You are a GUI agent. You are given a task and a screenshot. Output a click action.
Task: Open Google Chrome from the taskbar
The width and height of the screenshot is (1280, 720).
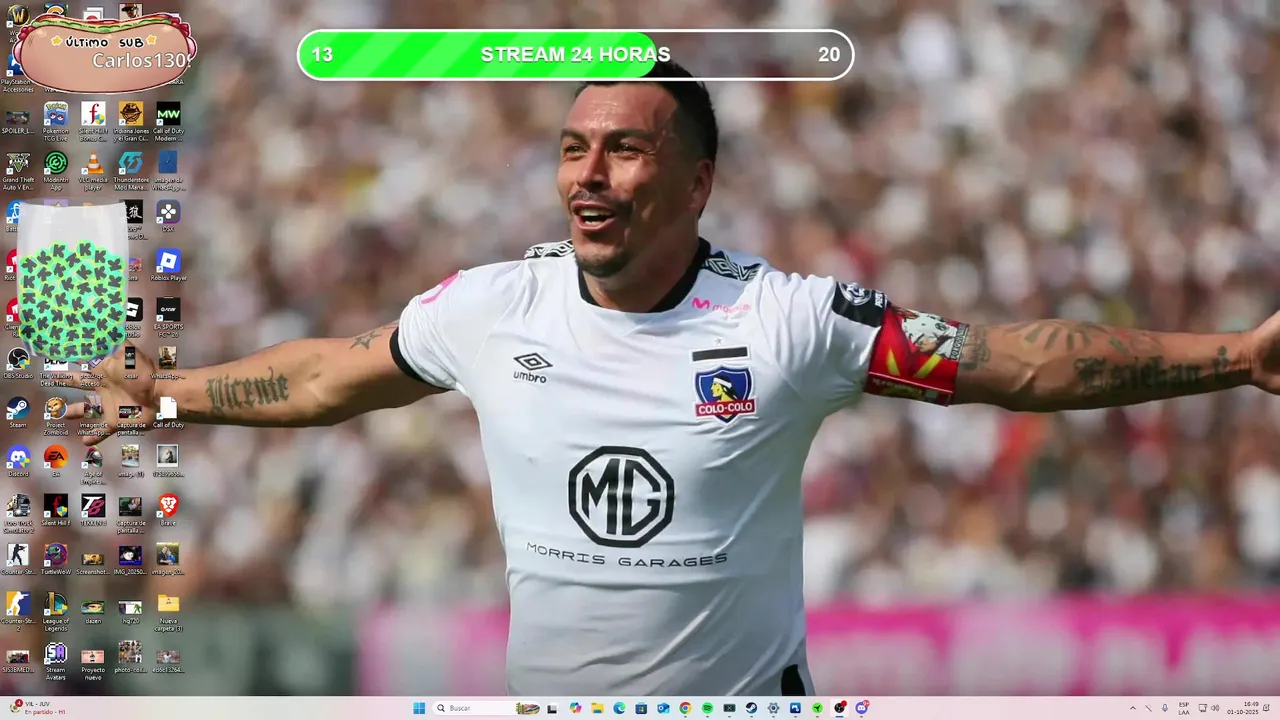[685, 708]
